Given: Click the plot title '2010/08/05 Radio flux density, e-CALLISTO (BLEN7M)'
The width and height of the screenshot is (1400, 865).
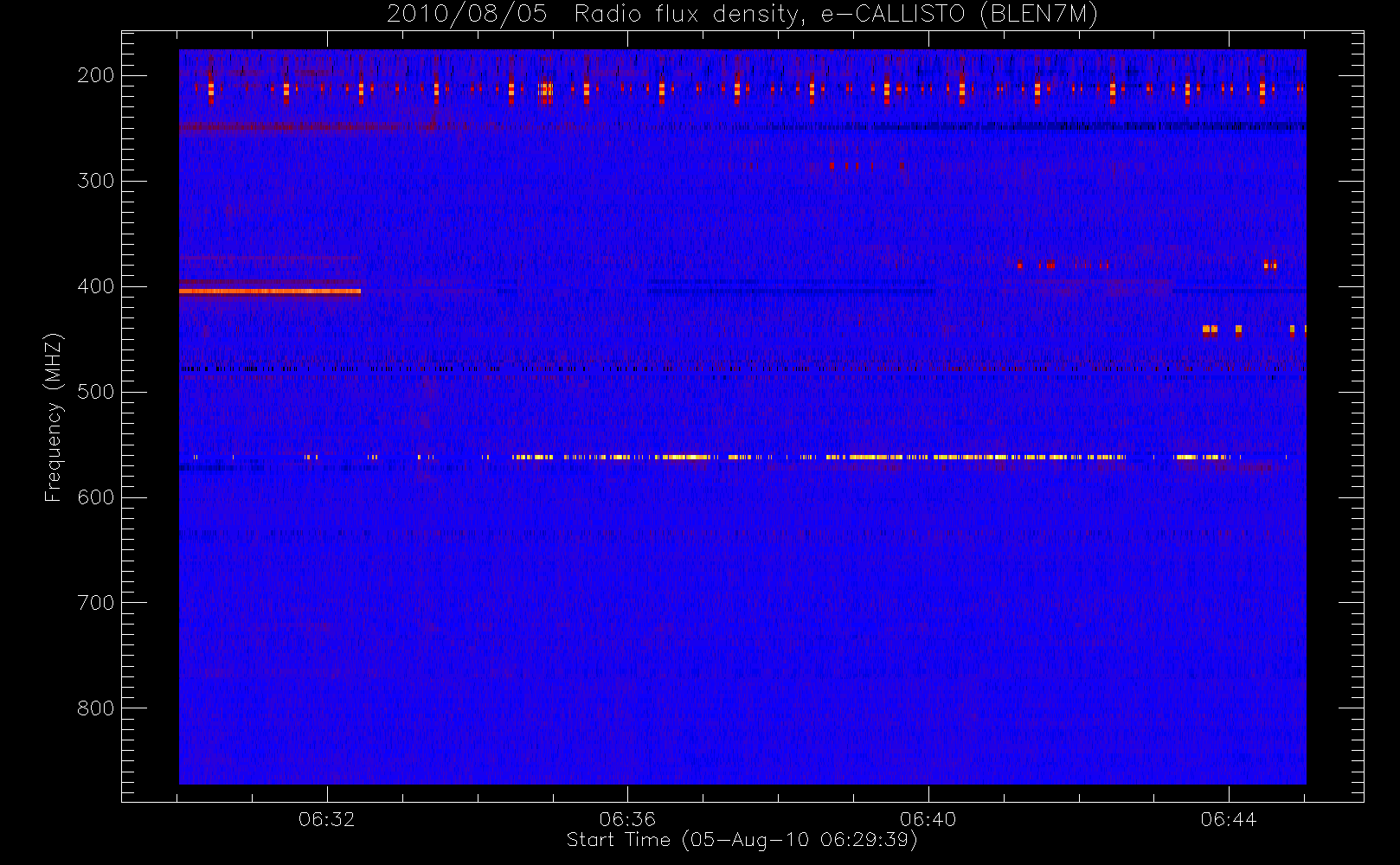Looking at the screenshot, I should (742, 15).
